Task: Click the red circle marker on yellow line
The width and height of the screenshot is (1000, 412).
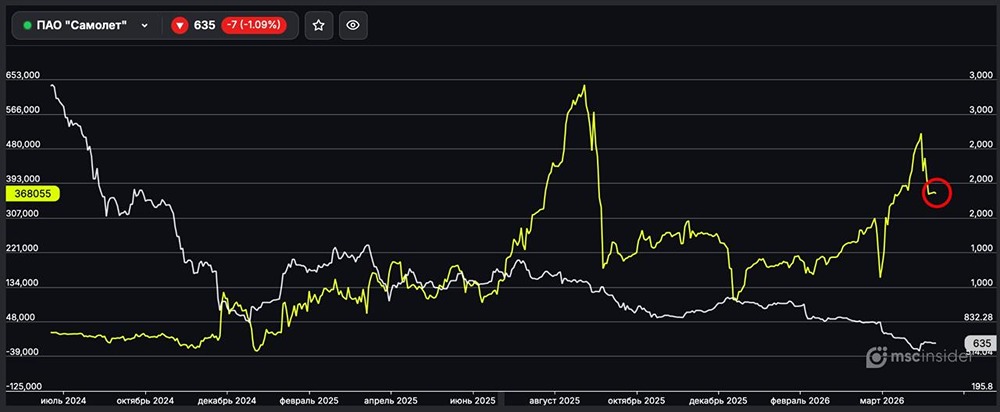Action: [x=937, y=191]
